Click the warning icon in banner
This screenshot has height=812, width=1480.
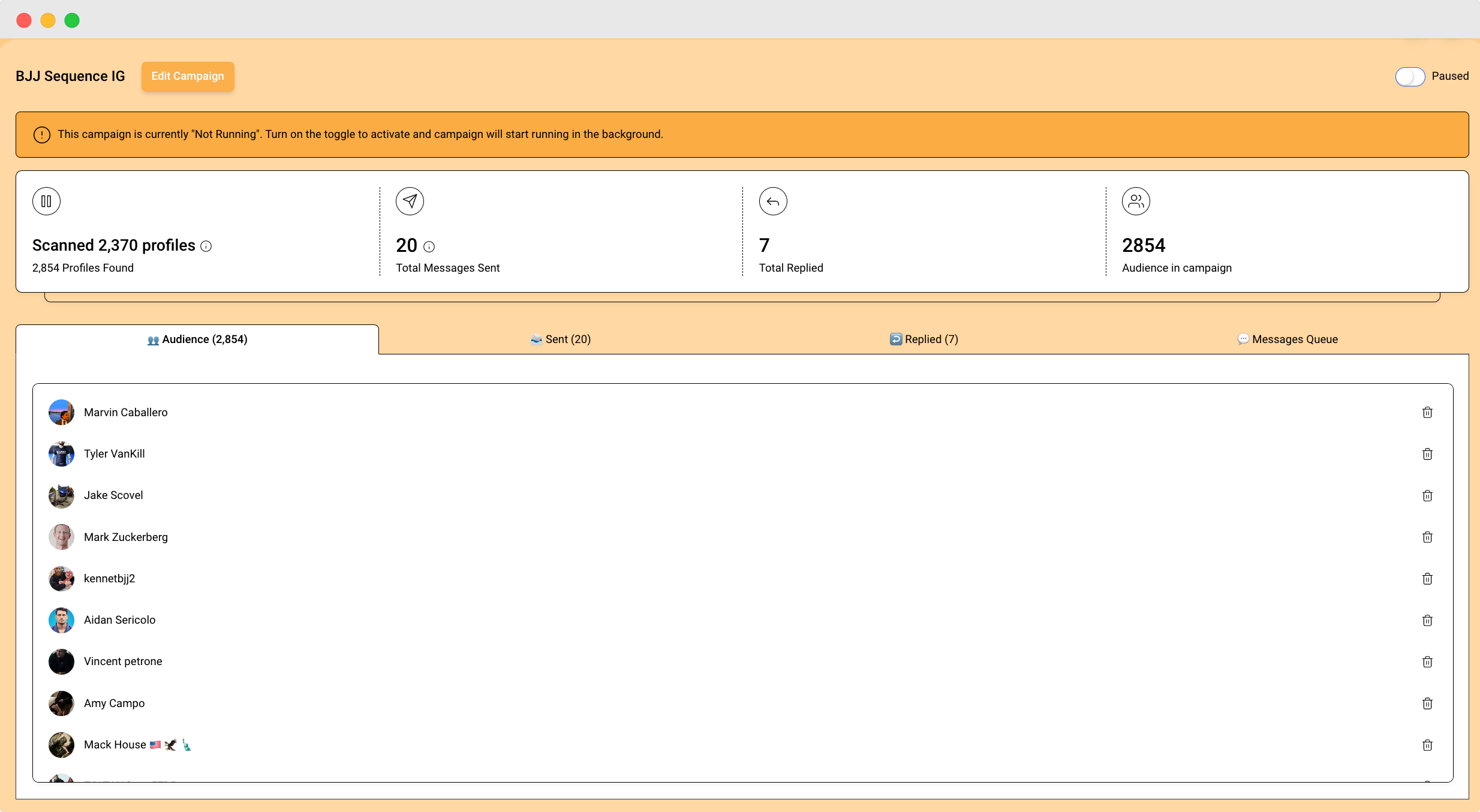(41, 135)
